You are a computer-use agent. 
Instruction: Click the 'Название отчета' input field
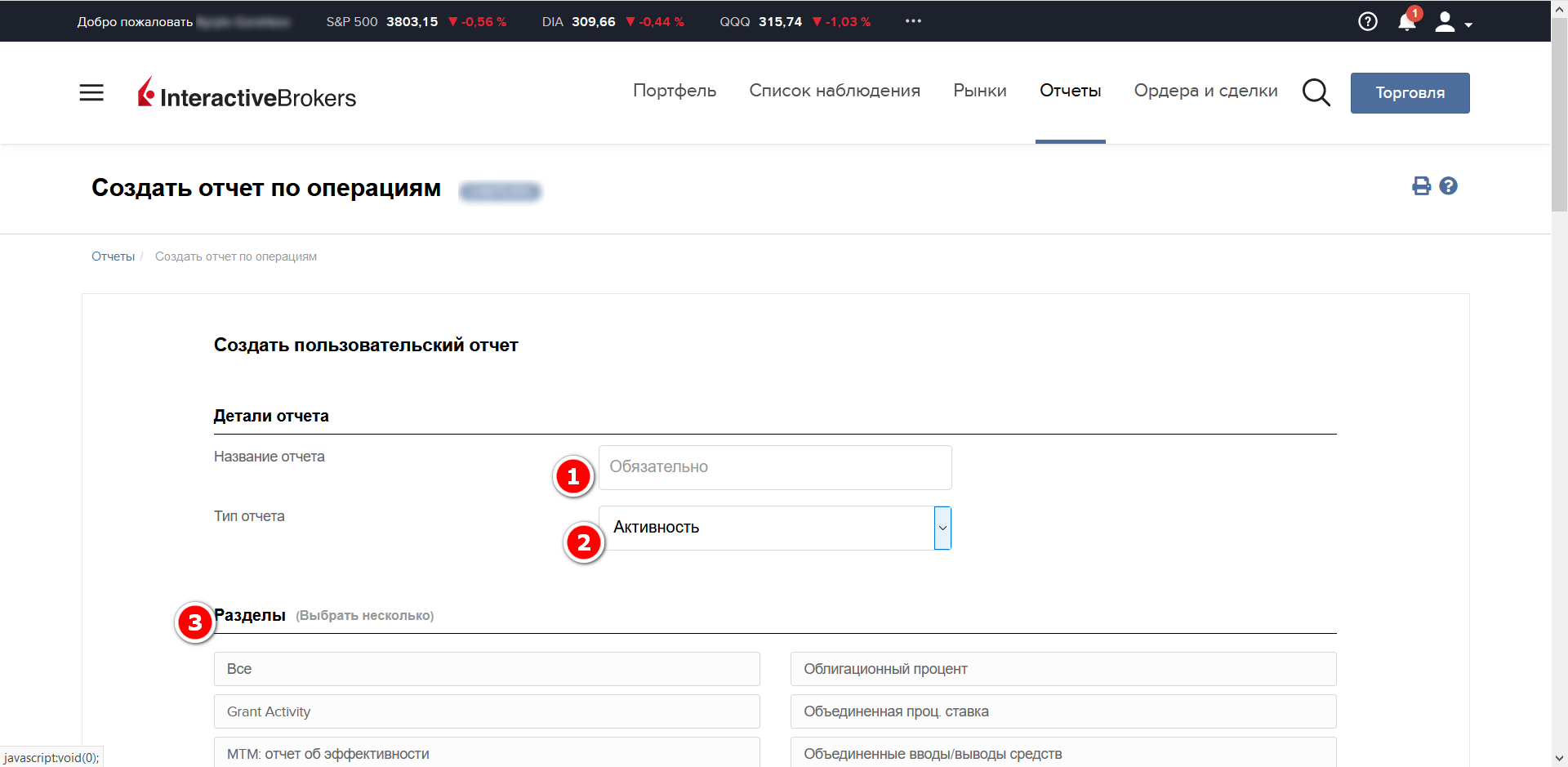(774, 467)
